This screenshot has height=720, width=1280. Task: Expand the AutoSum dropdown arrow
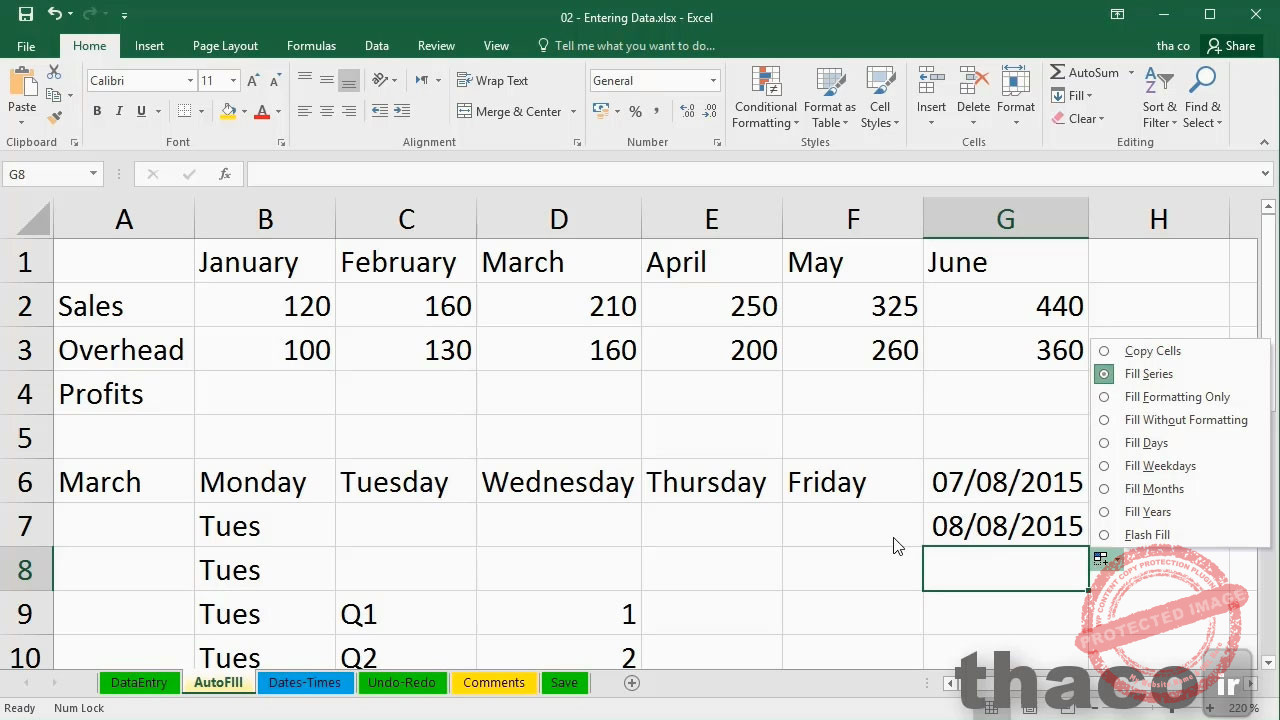1131,72
